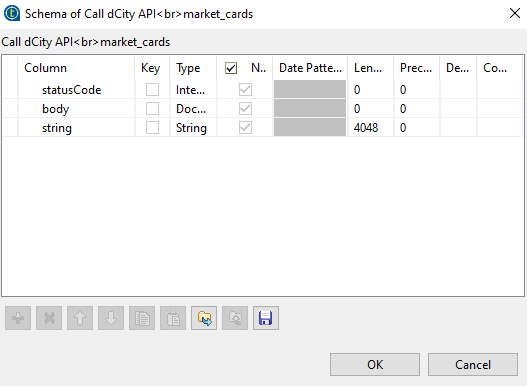Click the import schema folder icon
The width and height of the screenshot is (527, 386).
204,318
